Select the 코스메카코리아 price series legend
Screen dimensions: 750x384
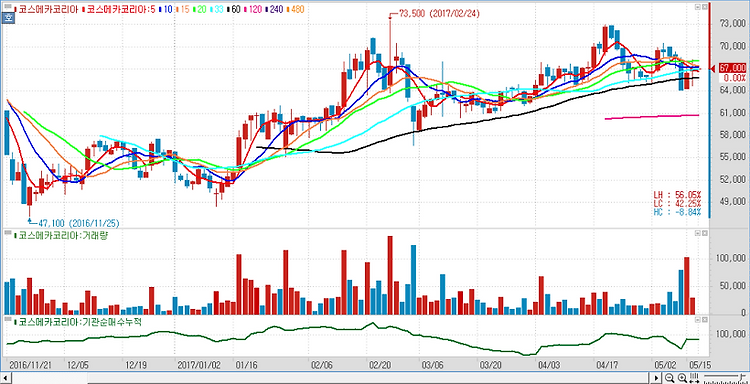[x=46, y=9]
